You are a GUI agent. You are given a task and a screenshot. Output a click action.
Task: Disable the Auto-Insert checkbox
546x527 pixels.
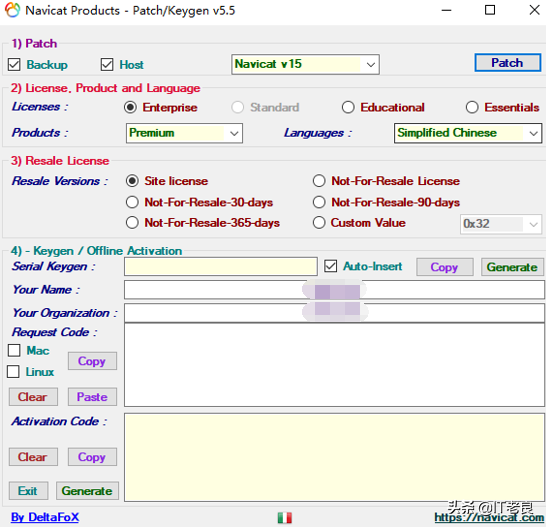point(330,266)
